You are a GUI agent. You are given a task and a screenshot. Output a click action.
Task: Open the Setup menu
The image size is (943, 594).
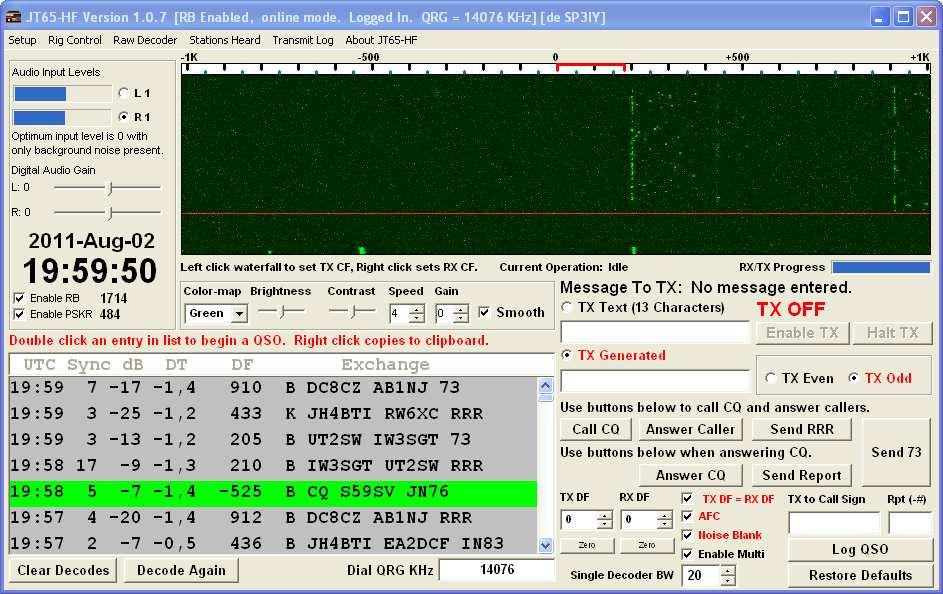click(x=22, y=40)
